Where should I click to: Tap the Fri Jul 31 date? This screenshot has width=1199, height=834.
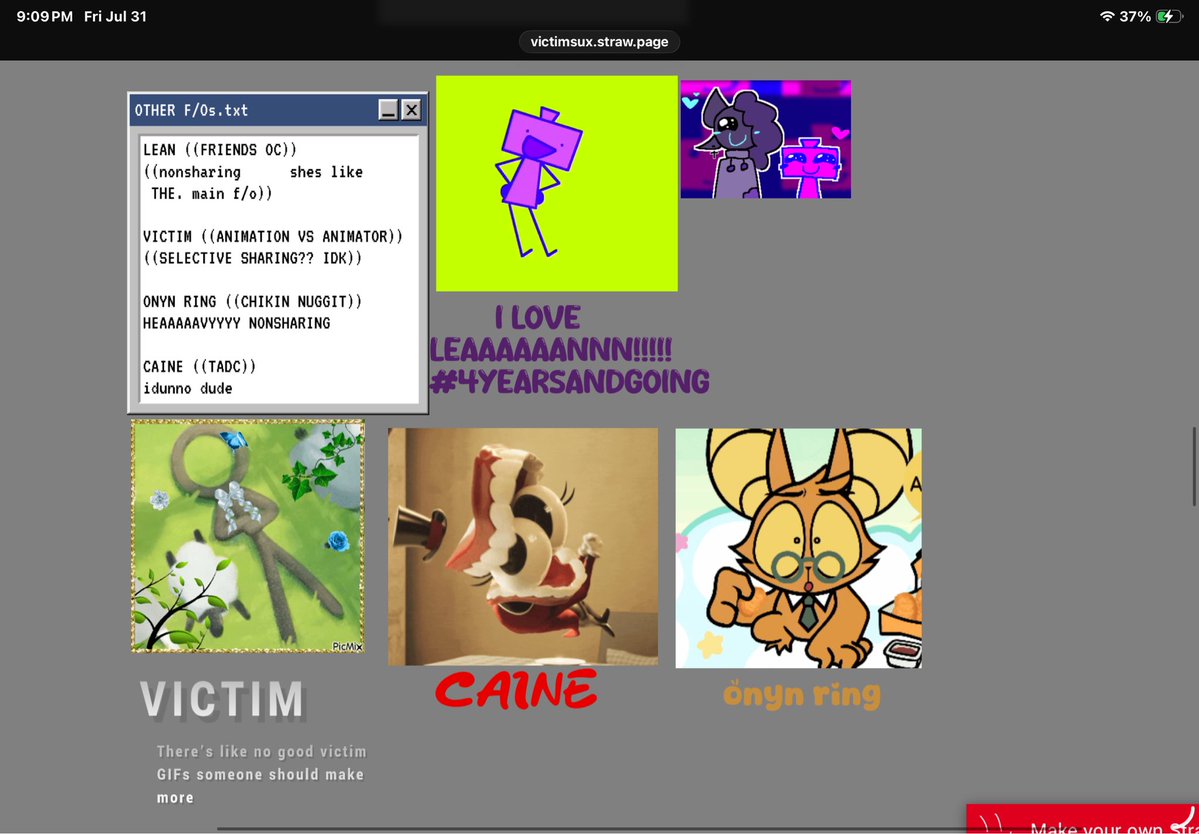point(115,16)
